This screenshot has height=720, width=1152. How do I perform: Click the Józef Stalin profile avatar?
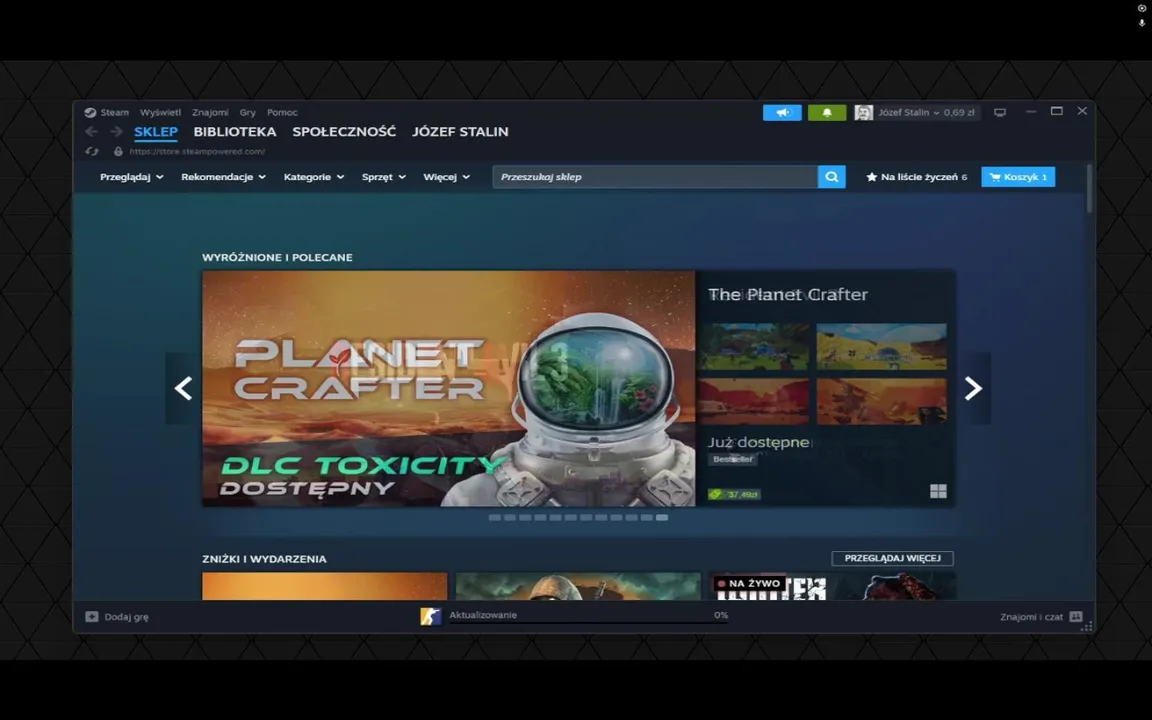click(x=864, y=112)
